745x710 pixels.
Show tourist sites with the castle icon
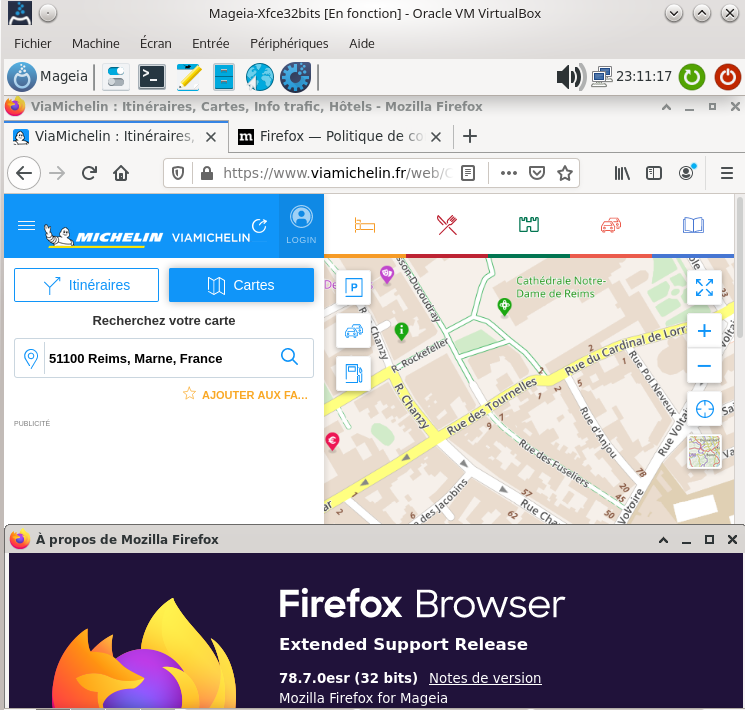pos(529,225)
